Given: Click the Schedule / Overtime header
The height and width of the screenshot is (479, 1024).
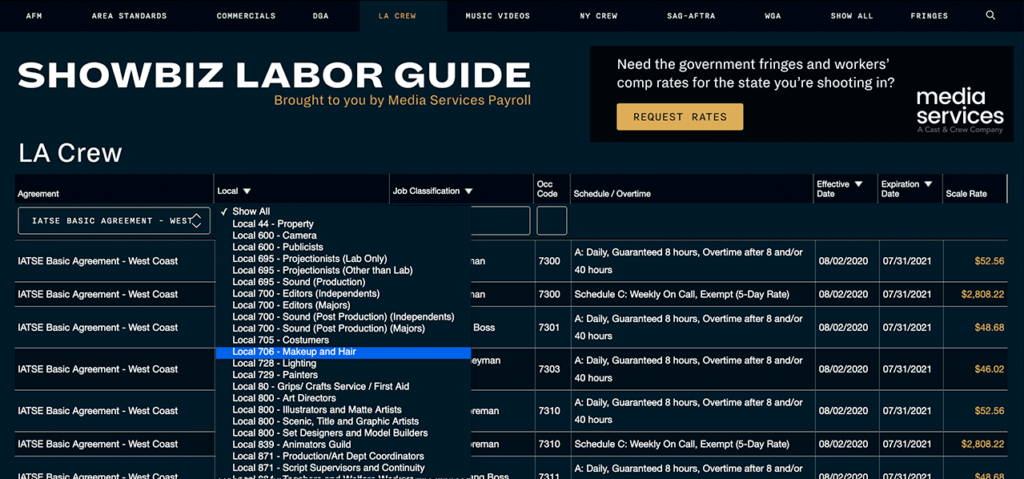Looking at the screenshot, I should pos(612,193).
